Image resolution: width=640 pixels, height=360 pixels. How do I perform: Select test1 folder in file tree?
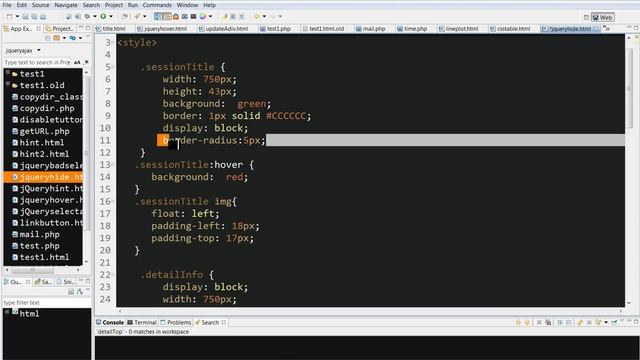tap(32, 74)
